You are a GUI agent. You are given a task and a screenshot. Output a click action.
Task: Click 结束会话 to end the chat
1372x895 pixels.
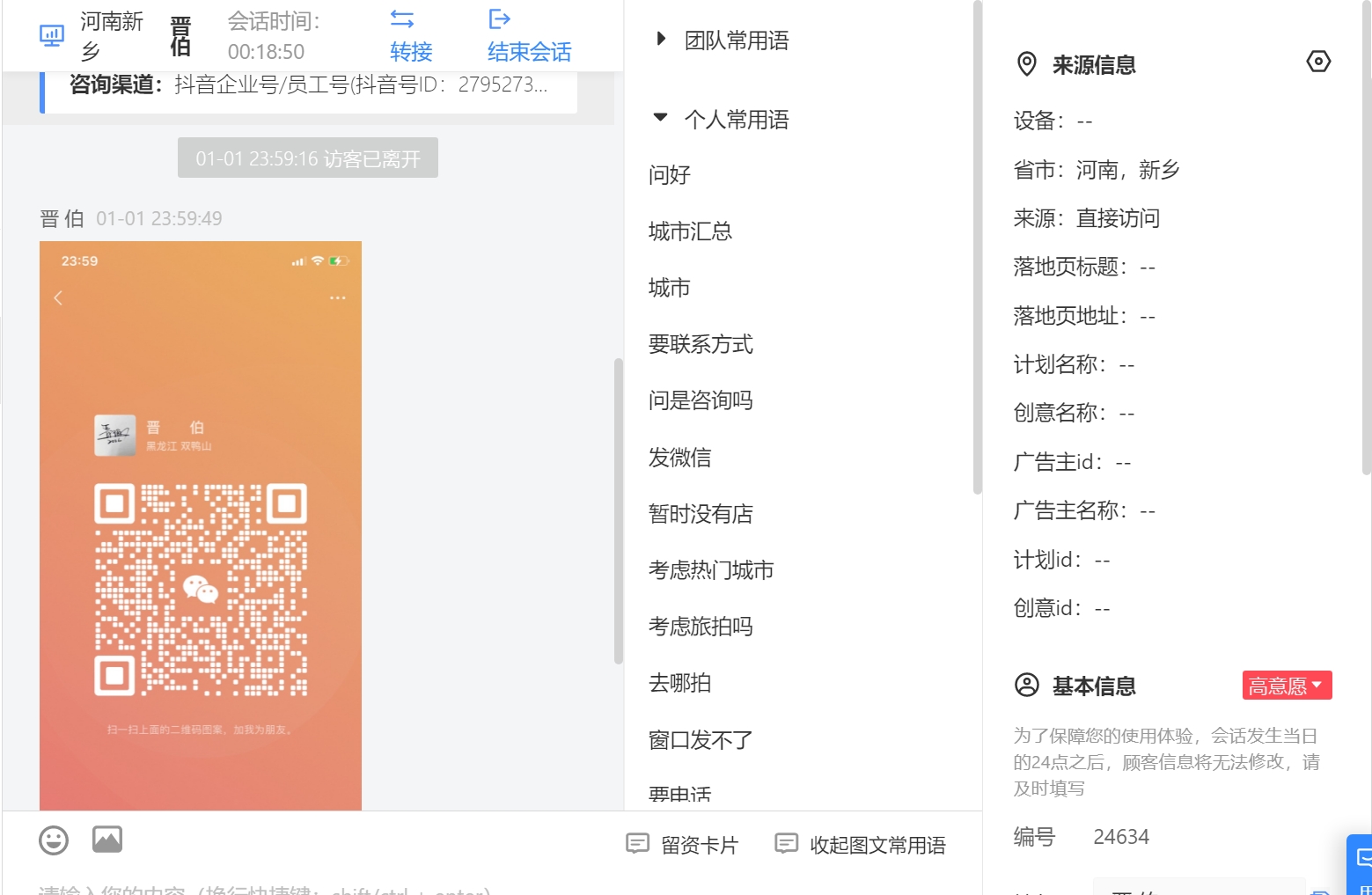[530, 52]
